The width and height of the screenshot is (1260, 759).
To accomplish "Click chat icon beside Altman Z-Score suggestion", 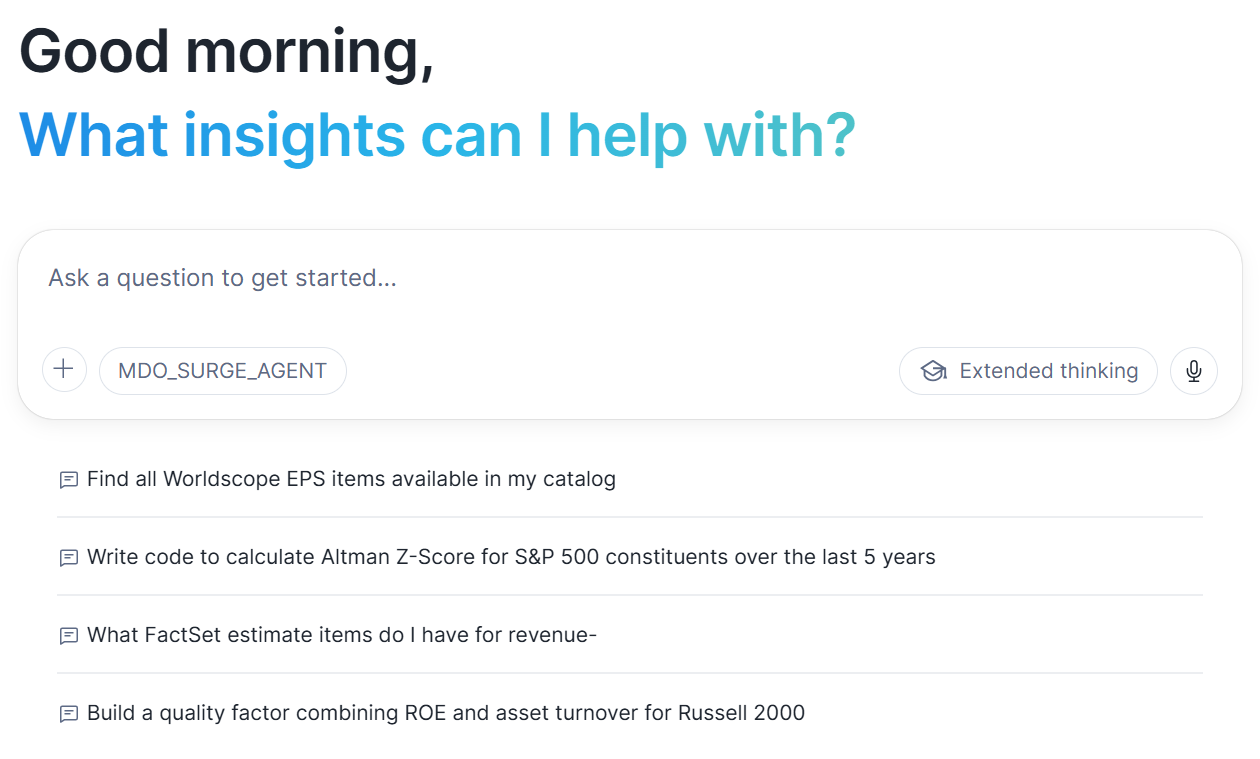I will tap(69, 558).
